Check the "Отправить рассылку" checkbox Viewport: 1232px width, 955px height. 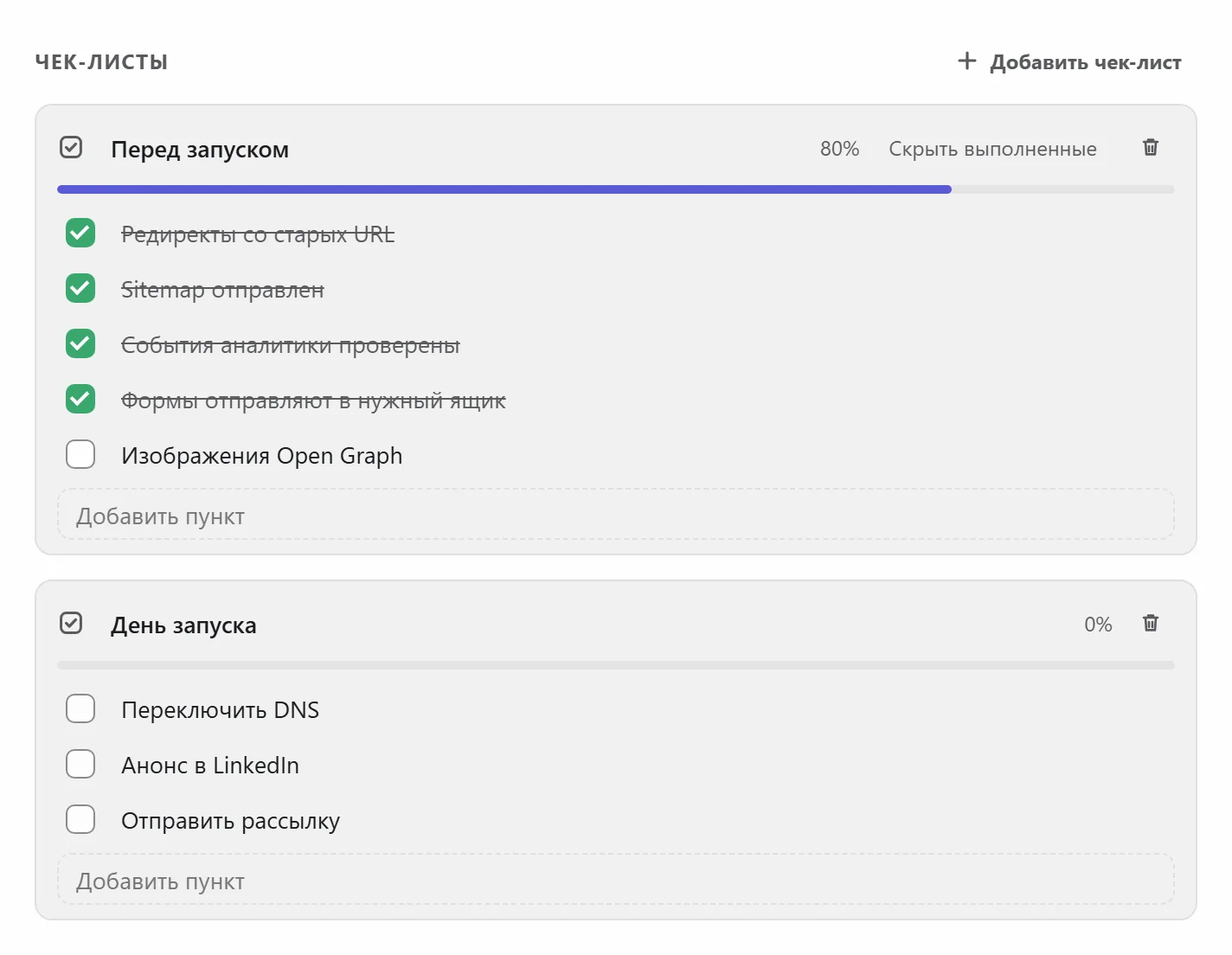point(80,819)
